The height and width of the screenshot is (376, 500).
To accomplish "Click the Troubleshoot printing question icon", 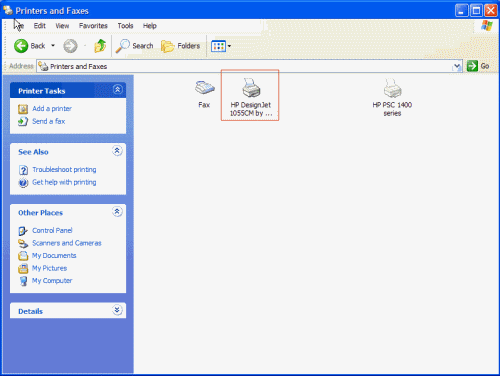I will (23, 170).
